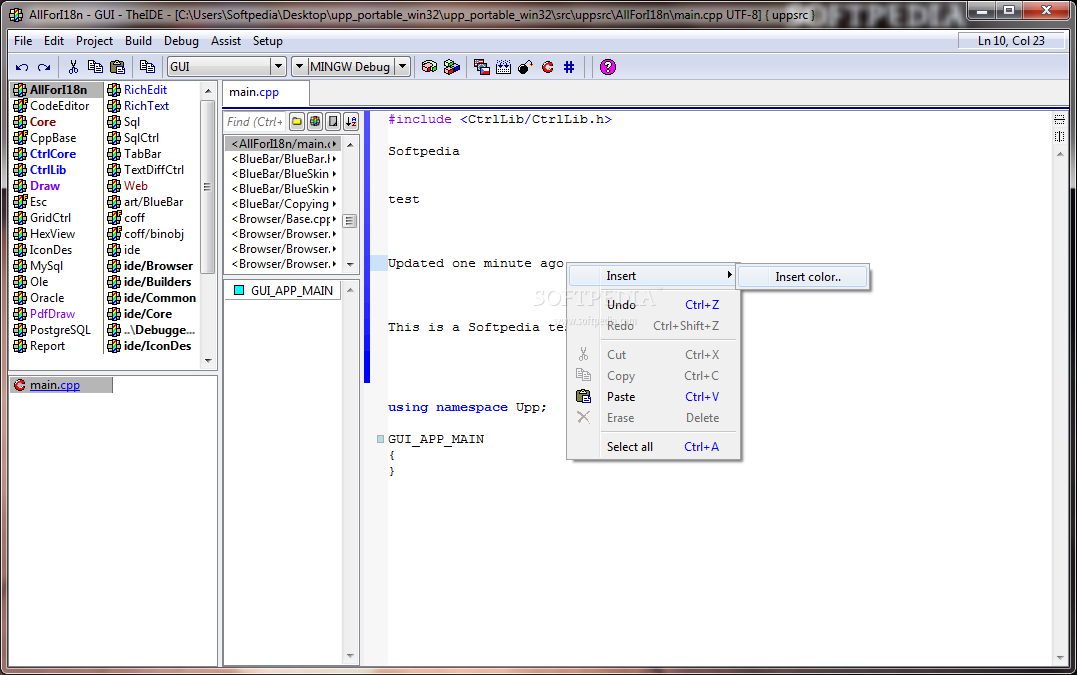Click the Undo arrow in the toolbar
This screenshot has height=675, width=1077.
coord(22,67)
